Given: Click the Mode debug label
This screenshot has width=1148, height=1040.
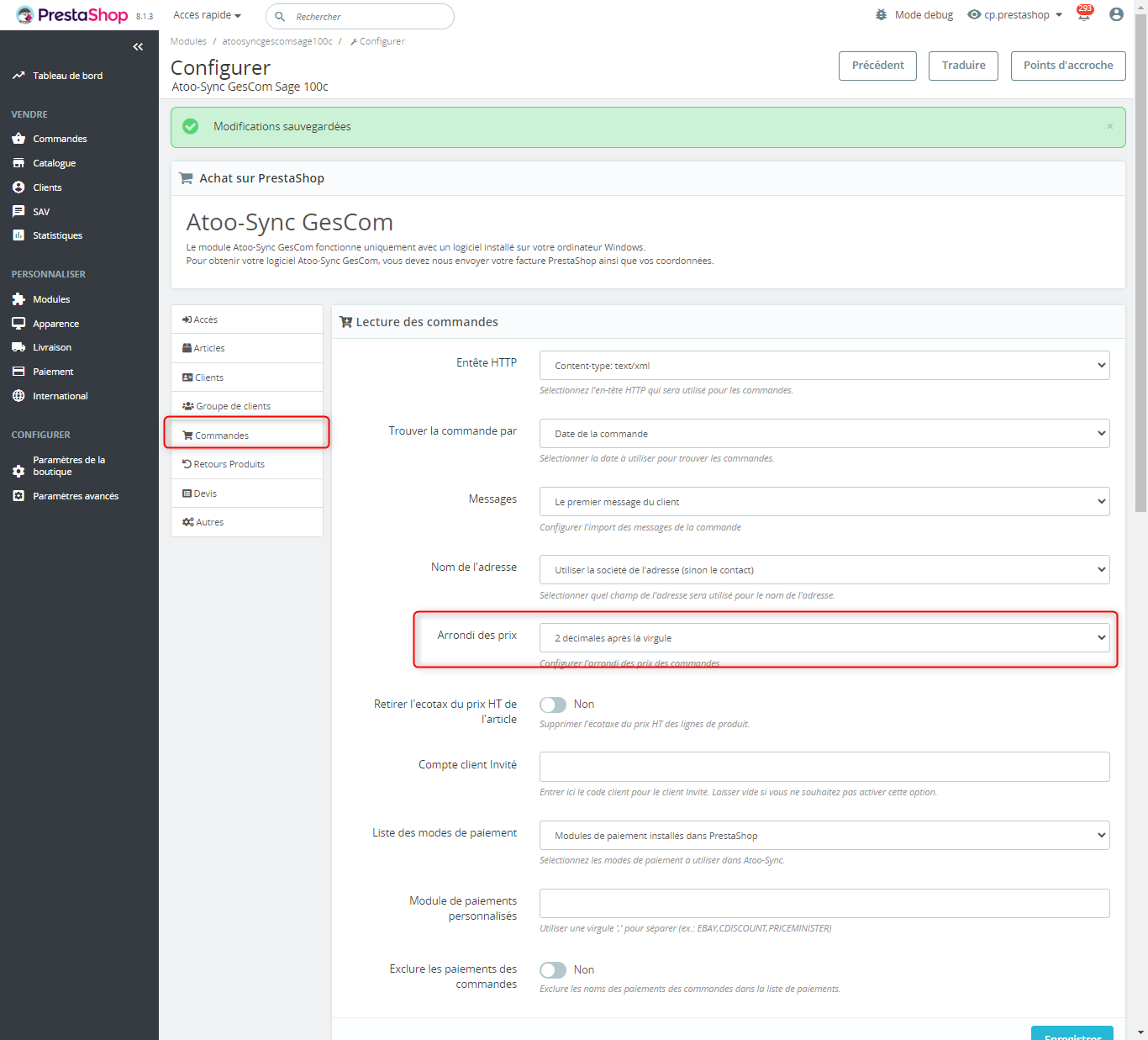Looking at the screenshot, I should tap(924, 15).
